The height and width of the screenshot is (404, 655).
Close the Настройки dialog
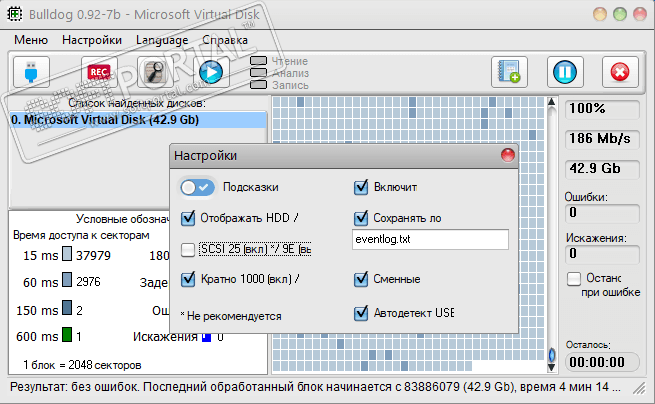coord(508,155)
